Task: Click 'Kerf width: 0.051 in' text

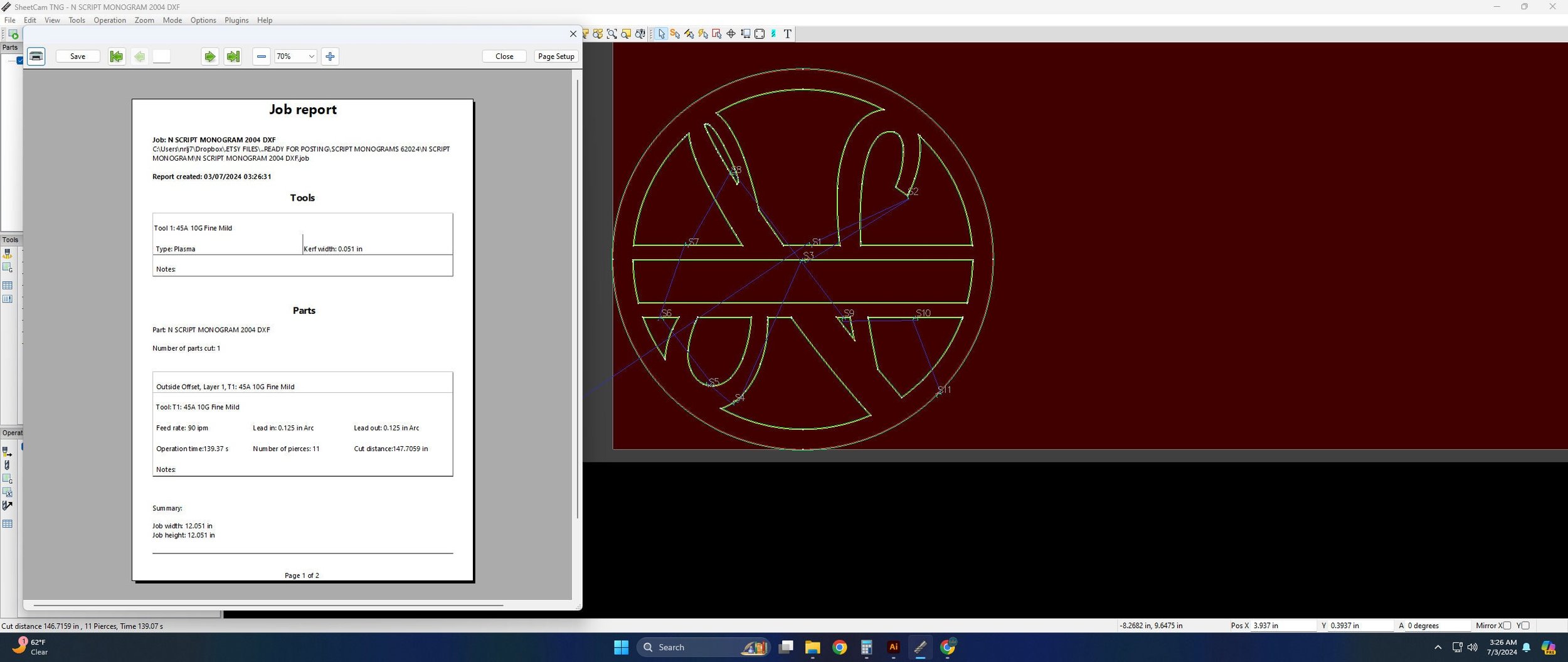Action: pos(333,249)
